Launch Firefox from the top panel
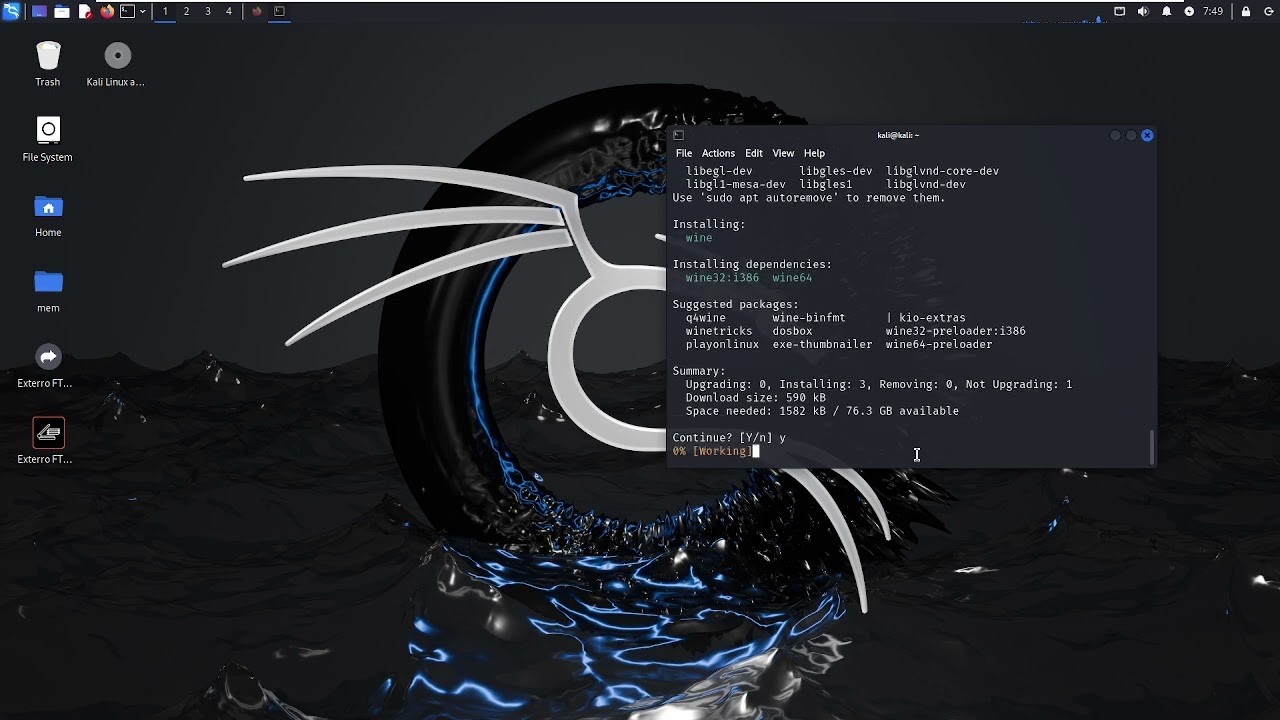Screen dimensions: 1280x720 [x=107, y=11]
